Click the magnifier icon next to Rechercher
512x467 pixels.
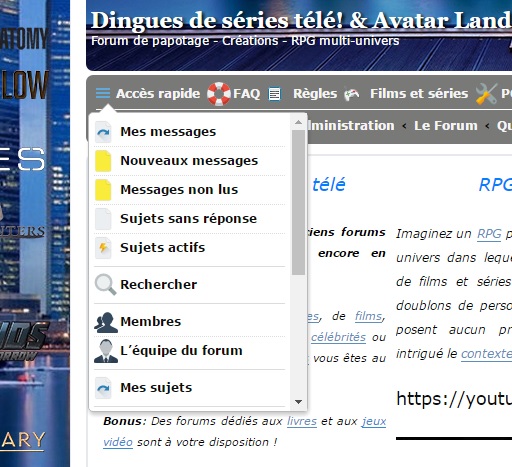click(105, 284)
